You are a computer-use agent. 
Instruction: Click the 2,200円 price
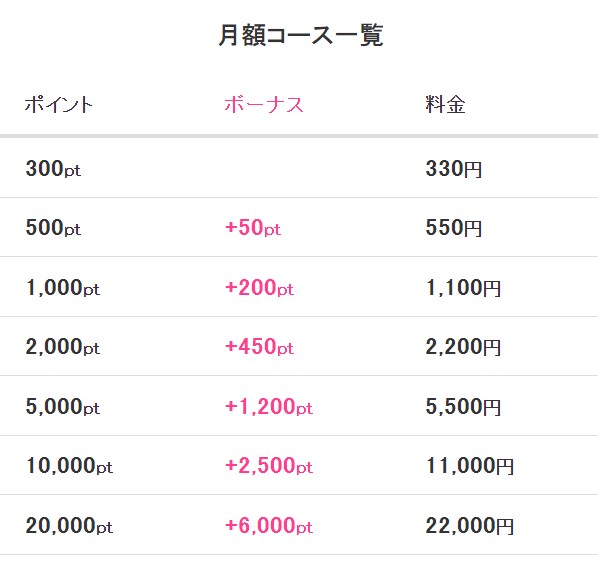point(463,346)
